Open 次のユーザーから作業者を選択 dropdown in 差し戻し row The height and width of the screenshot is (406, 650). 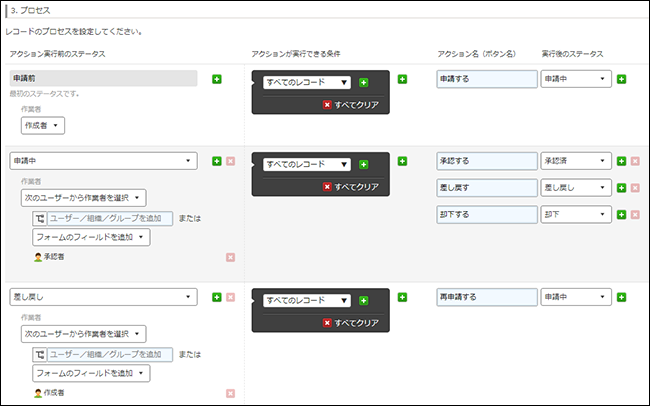[x=83, y=334]
